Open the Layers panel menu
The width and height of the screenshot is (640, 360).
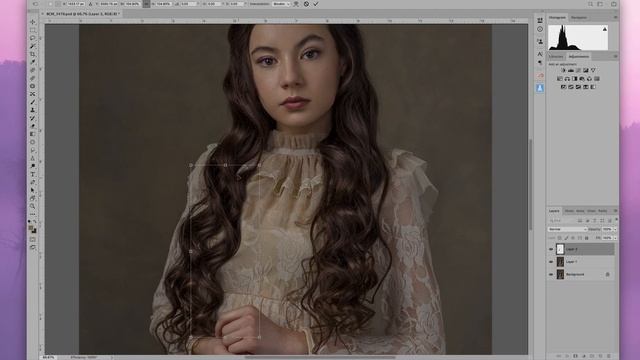[615, 211]
